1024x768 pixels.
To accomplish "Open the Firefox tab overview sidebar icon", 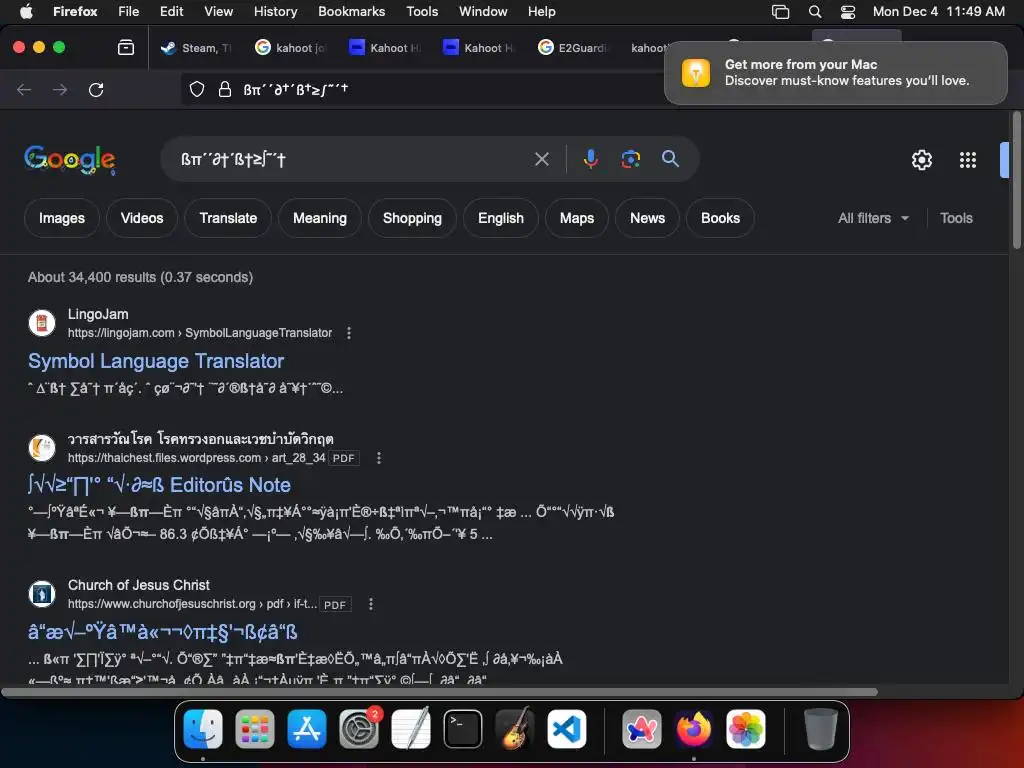I will (125, 48).
